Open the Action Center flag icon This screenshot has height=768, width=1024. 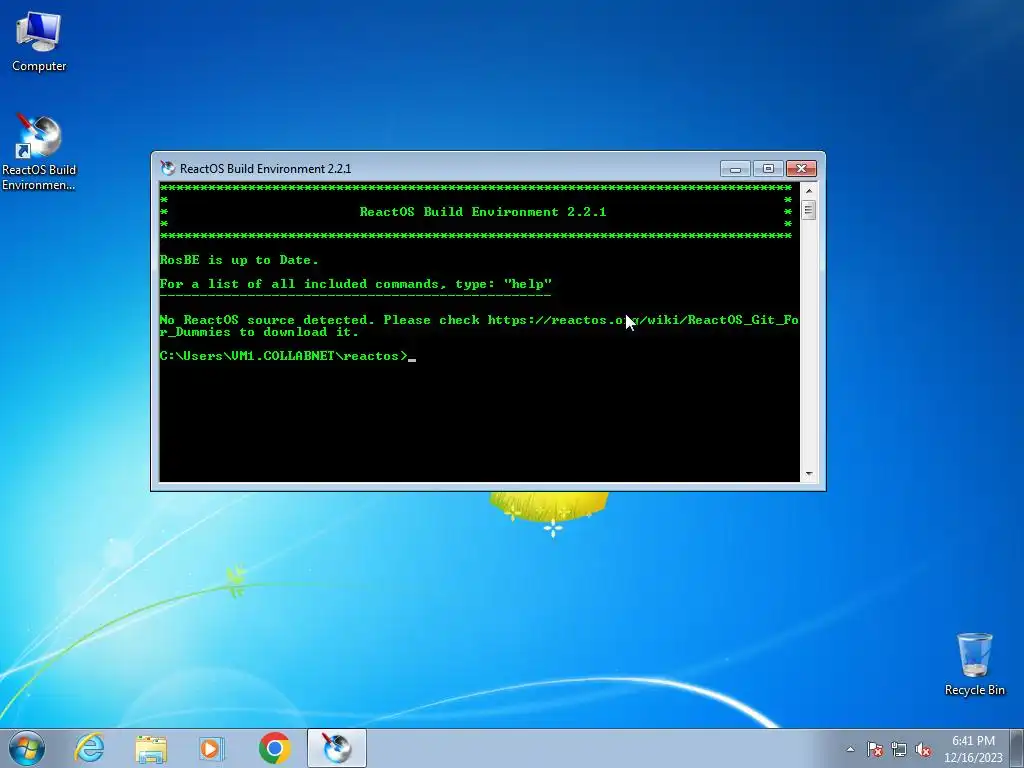(x=874, y=749)
